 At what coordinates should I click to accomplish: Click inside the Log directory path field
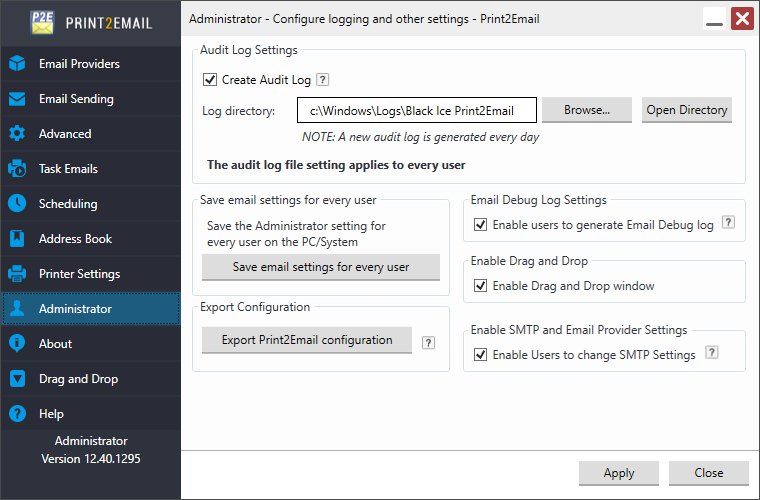pos(417,110)
